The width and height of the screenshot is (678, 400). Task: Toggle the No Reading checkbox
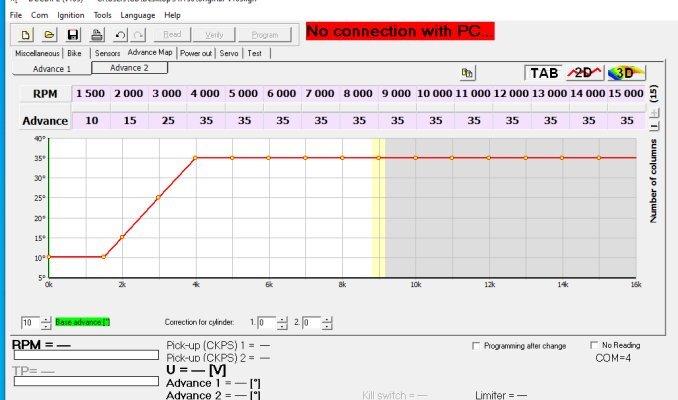click(x=594, y=345)
